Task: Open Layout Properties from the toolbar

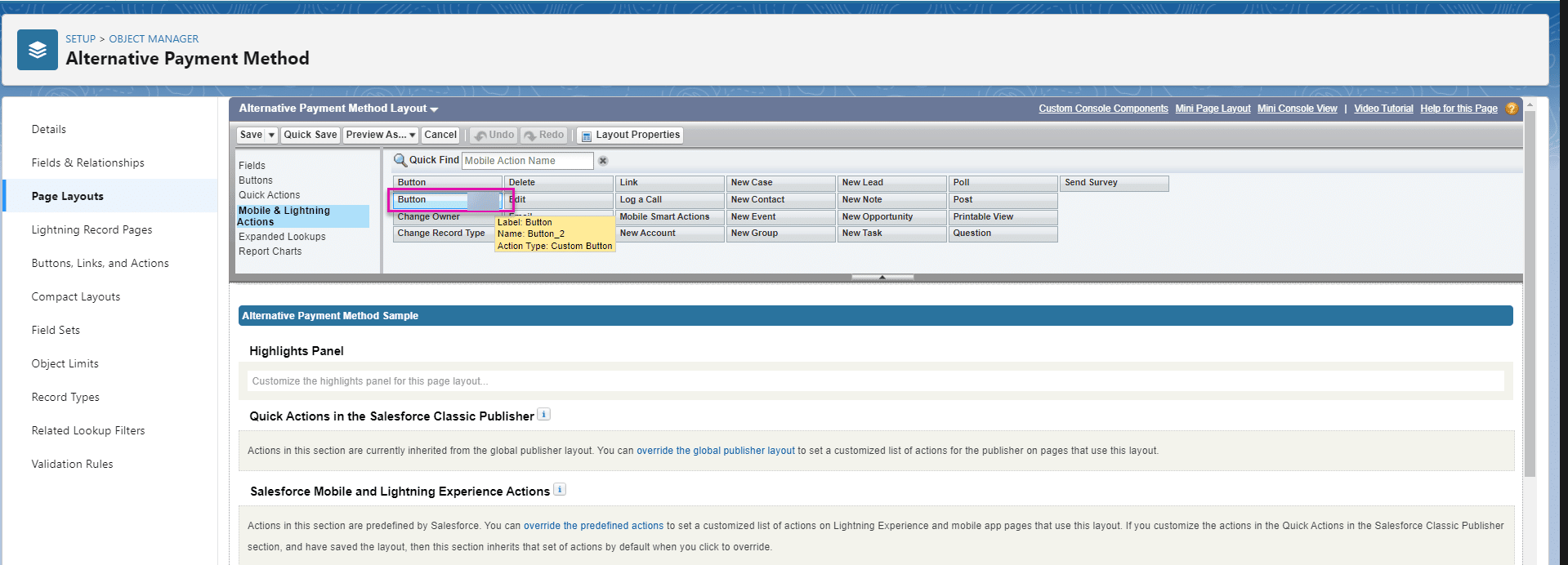Action: pyautogui.click(x=629, y=136)
